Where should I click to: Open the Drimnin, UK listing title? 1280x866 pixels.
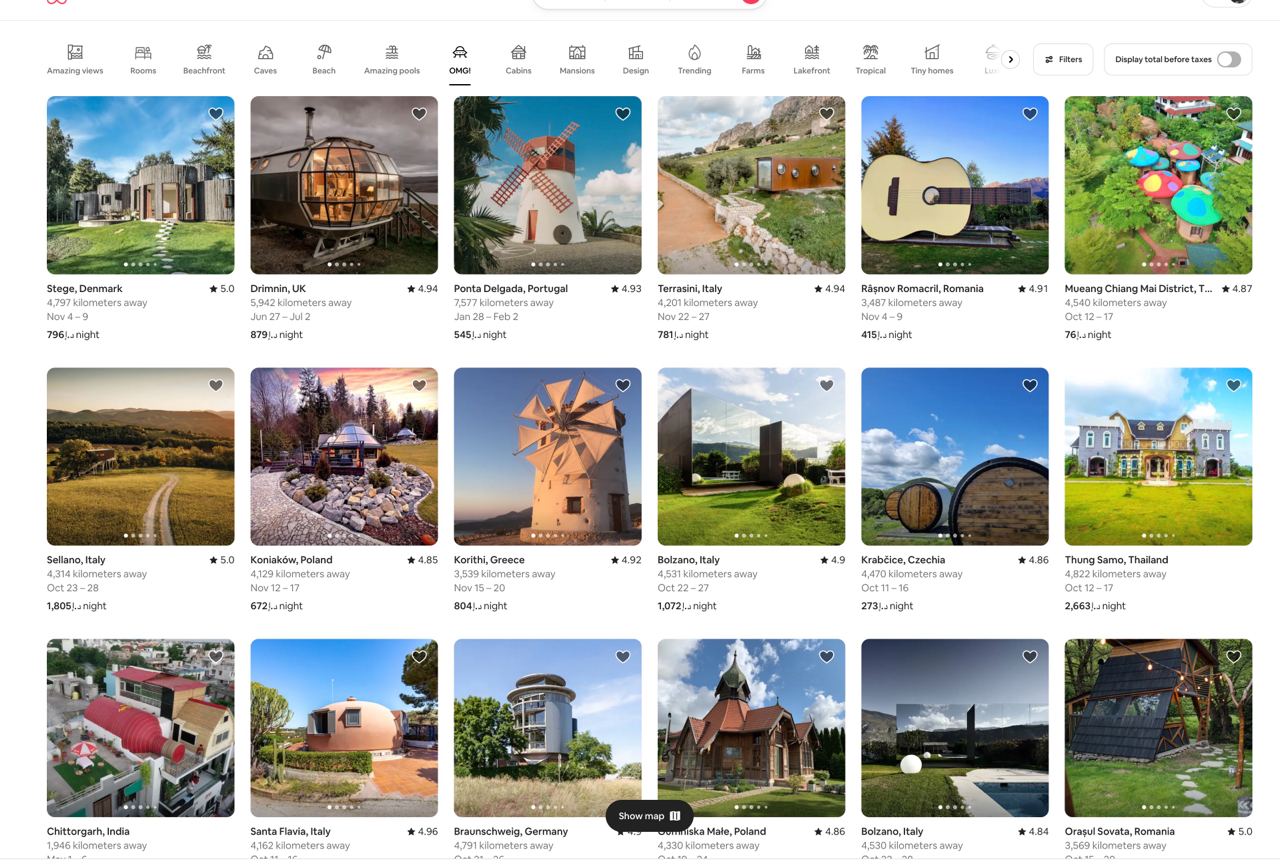(x=278, y=289)
